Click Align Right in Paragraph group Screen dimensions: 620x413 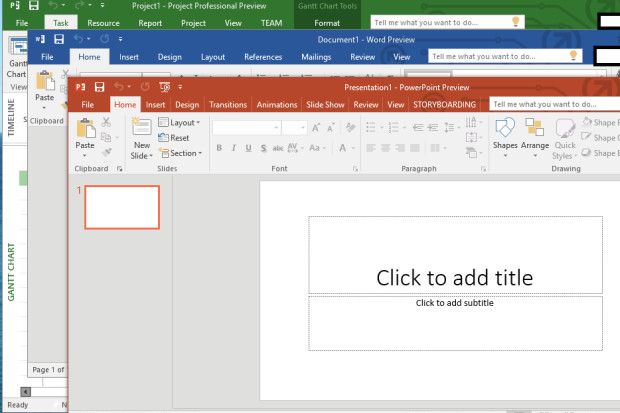click(400, 148)
